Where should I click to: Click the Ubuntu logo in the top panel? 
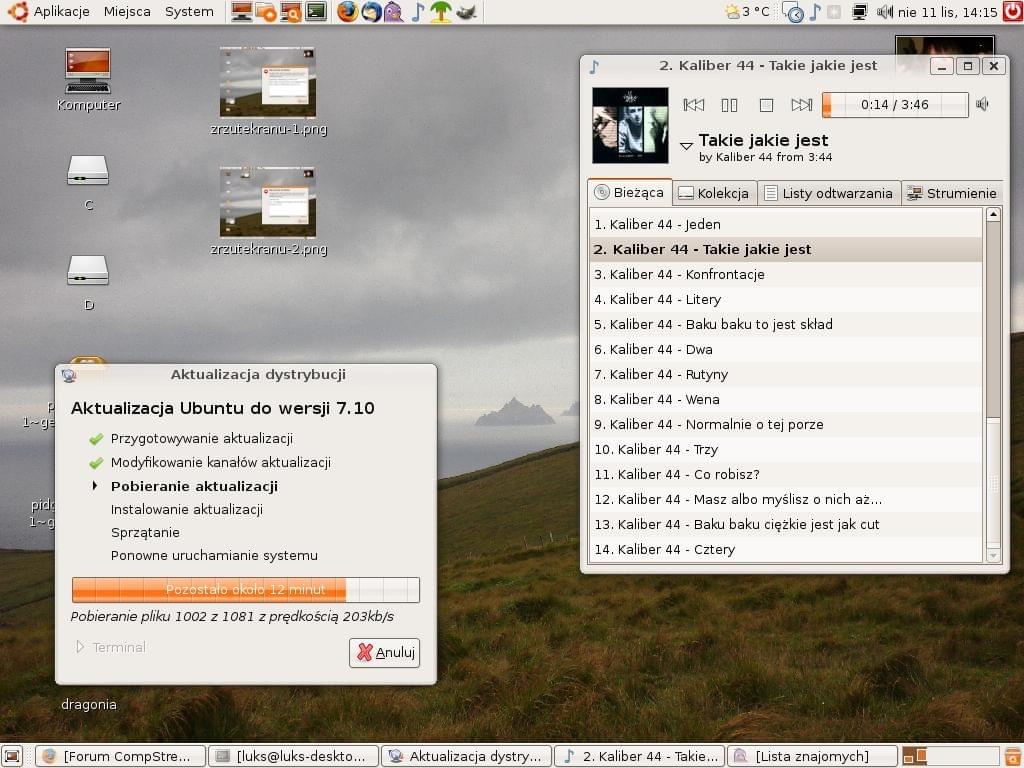(x=18, y=12)
